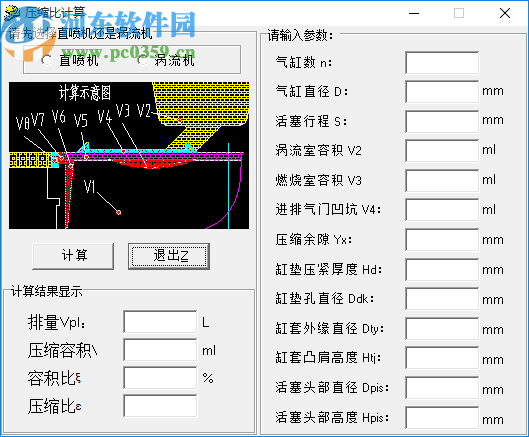
Task: Click the 计算 button
Action: click(x=73, y=256)
